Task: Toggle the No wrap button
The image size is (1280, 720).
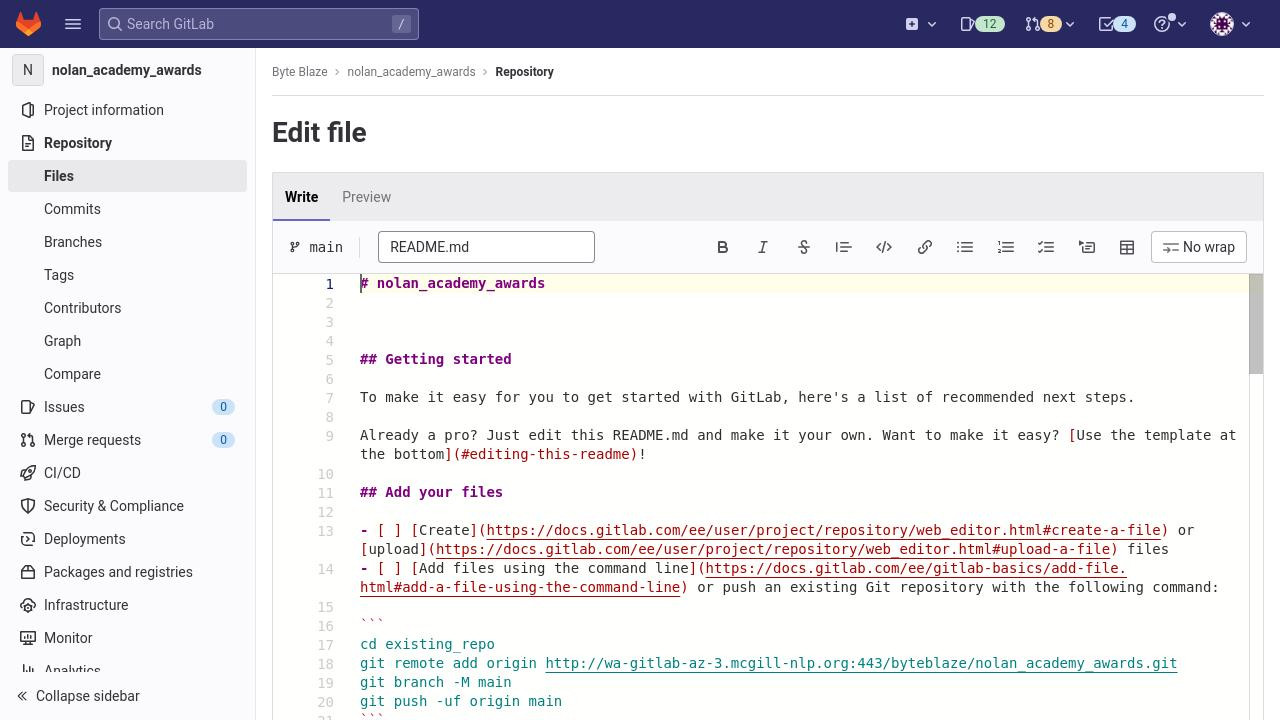Action: (x=1199, y=247)
